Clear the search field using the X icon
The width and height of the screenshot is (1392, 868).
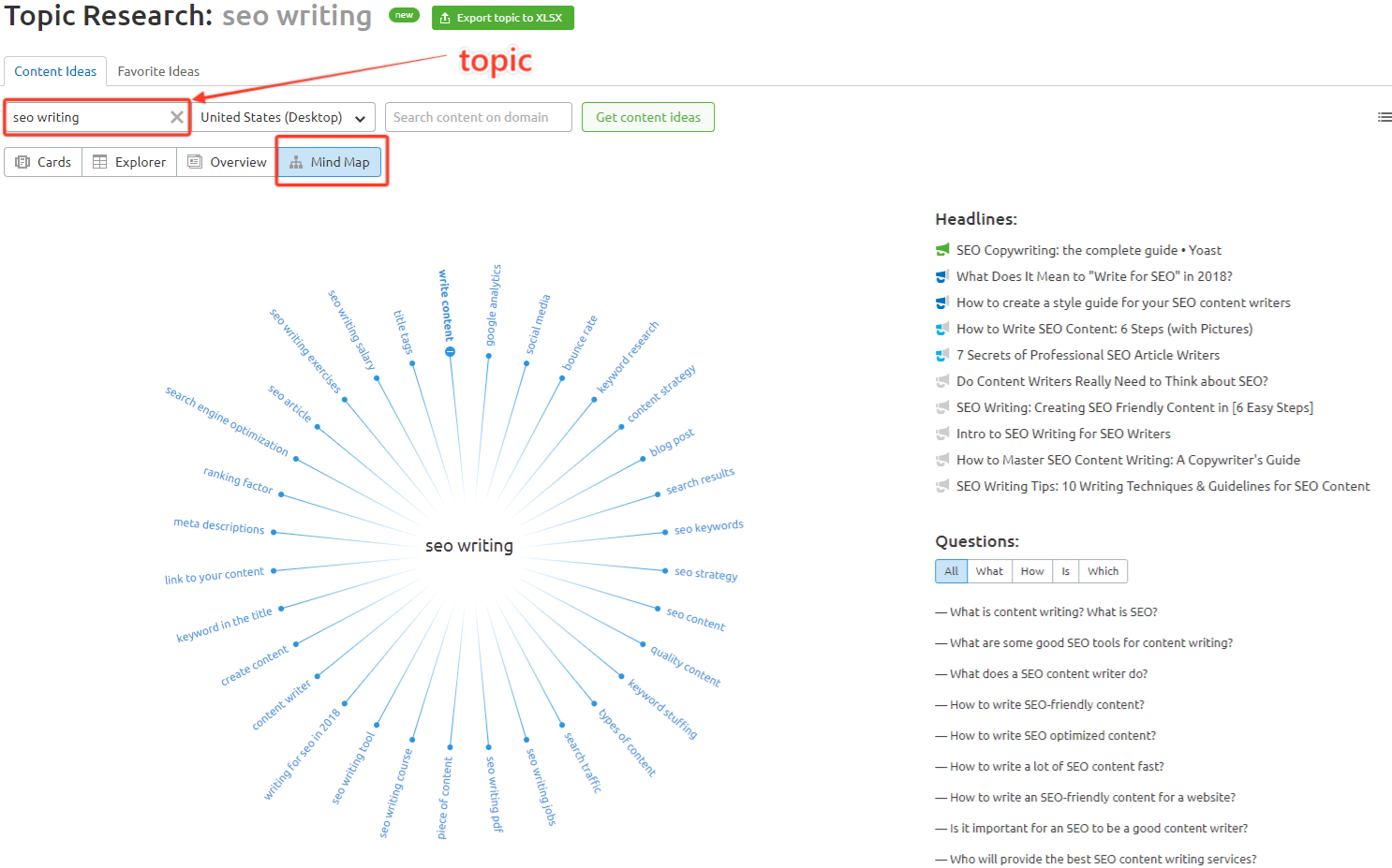point(176,116)
